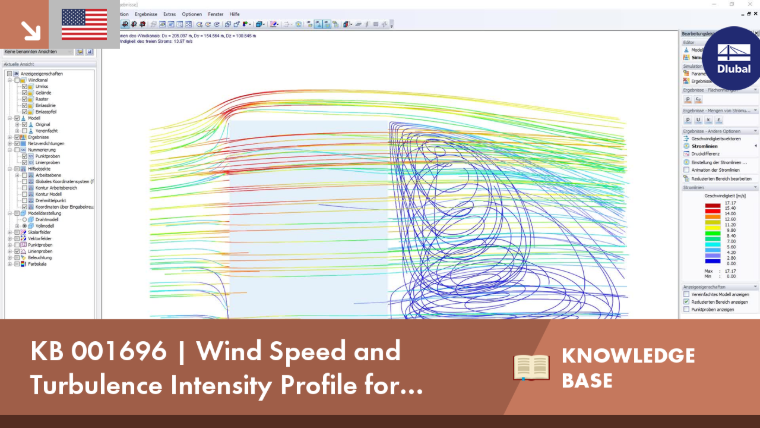
Task: Expand the Skalarfelder tree node
Action: click(10, 232)
